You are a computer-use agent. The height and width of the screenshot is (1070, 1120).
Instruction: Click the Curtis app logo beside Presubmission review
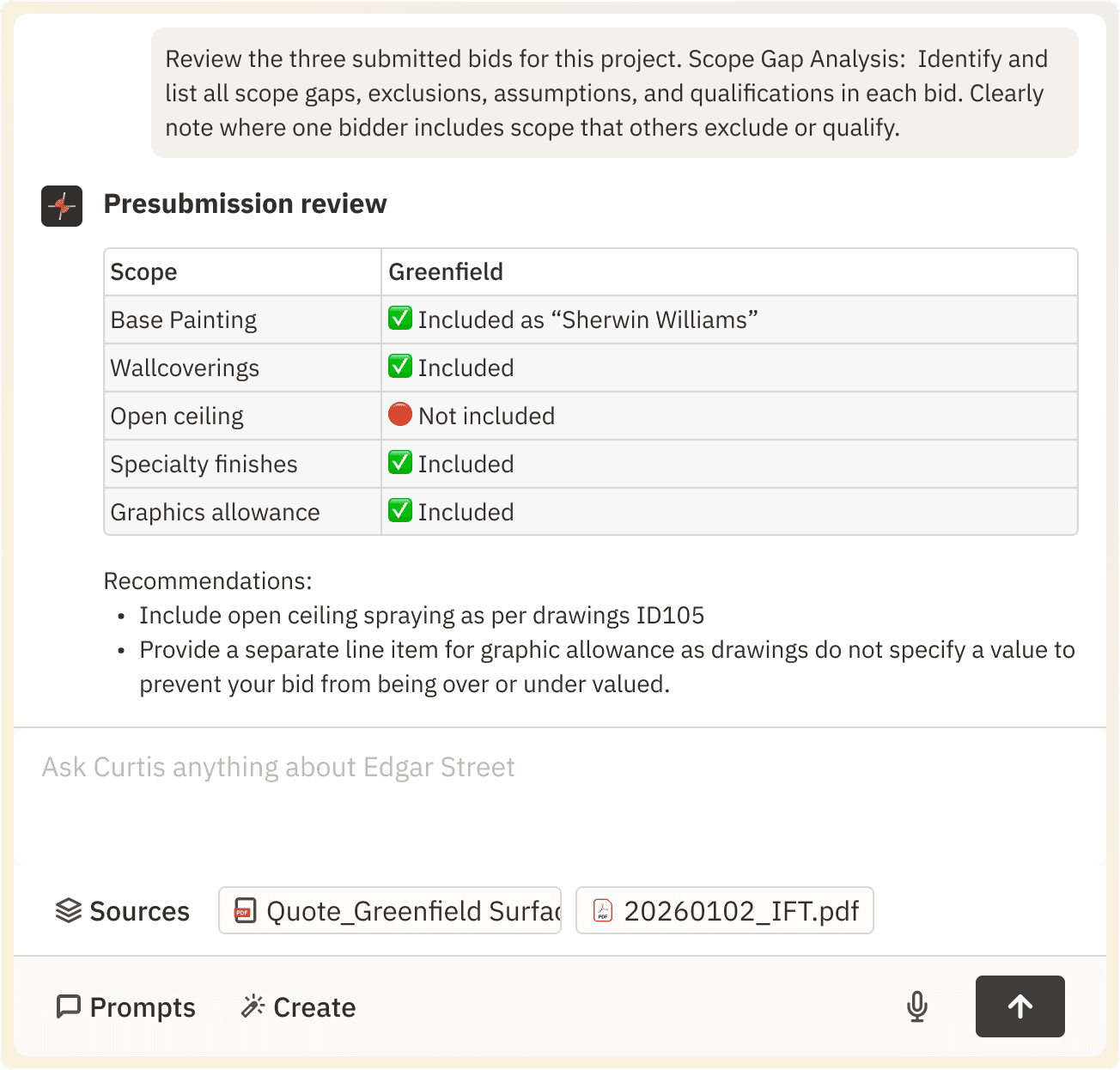click(61, 206)
